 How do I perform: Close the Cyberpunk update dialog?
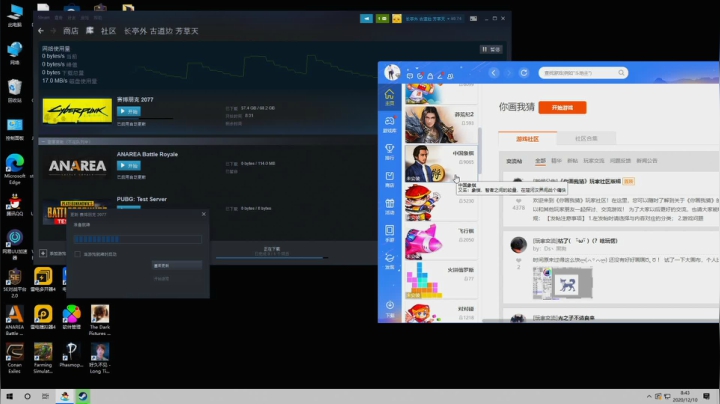pos(204,214)
